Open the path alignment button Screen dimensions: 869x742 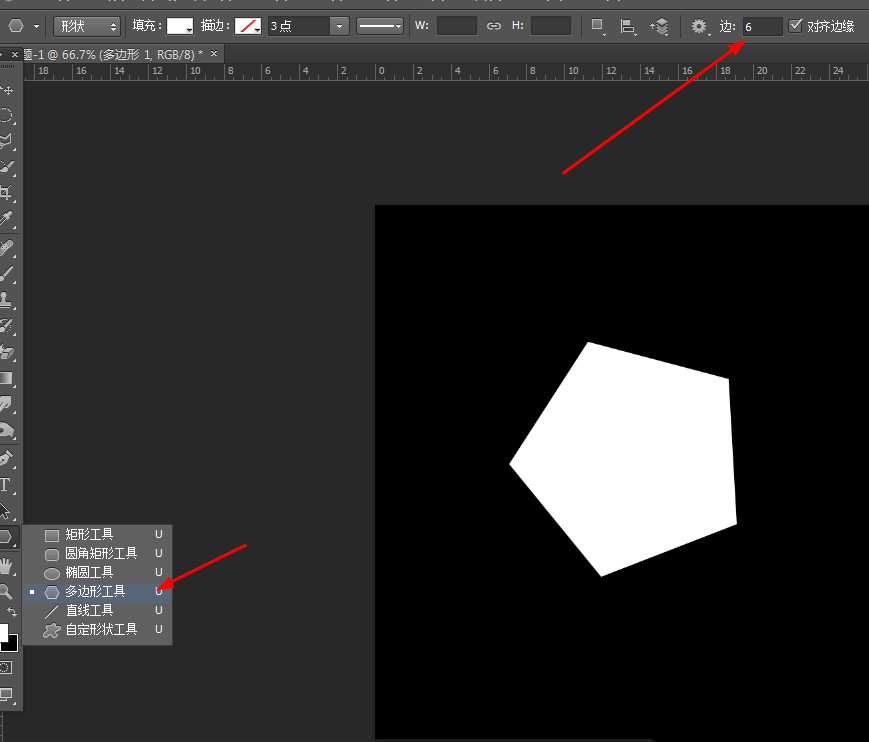(x=627, y=26)
